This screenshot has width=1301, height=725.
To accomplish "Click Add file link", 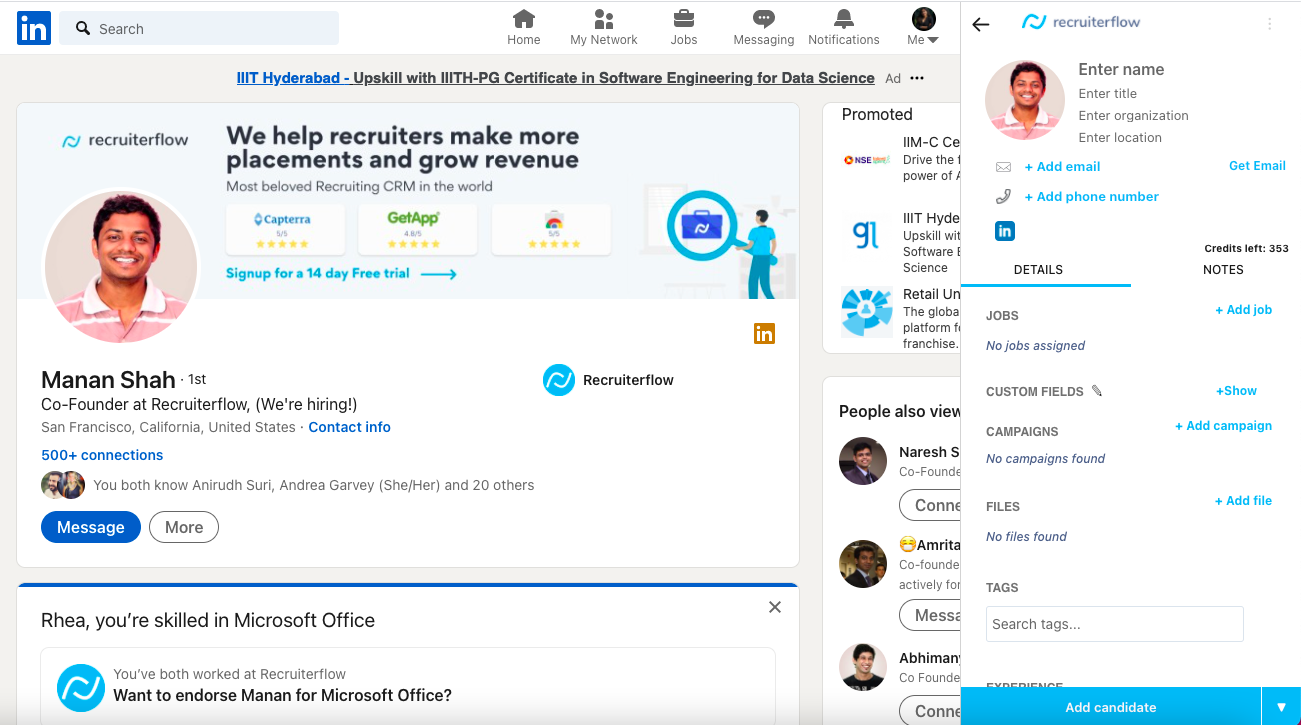I will point(1243,501).
